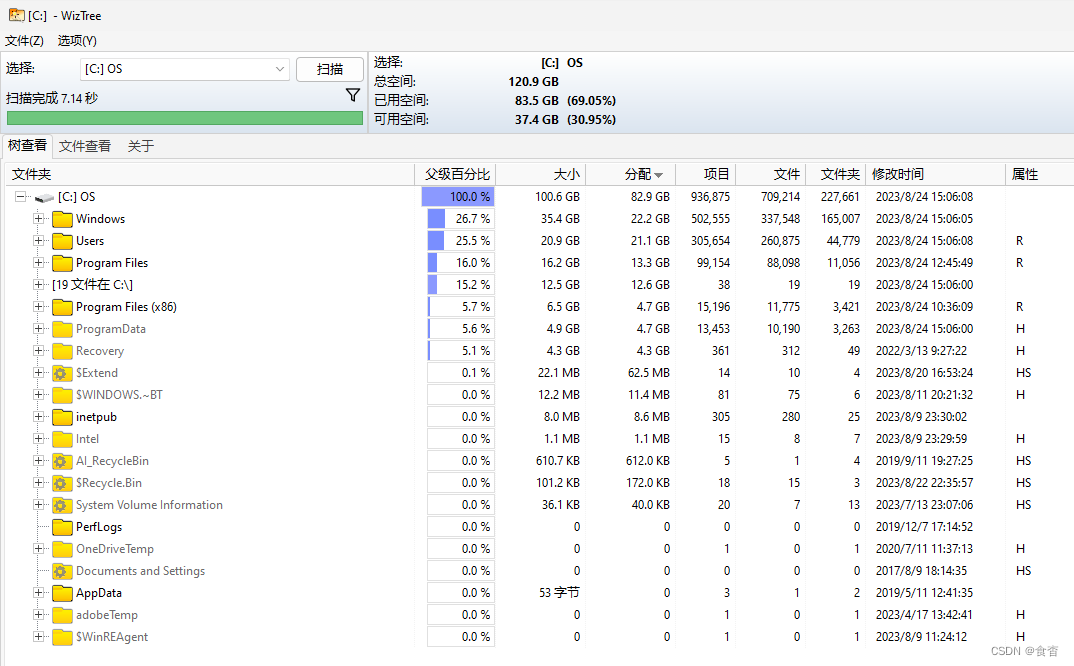
Task: Click the adobeTemp folder icon
Action: (62, 615)
